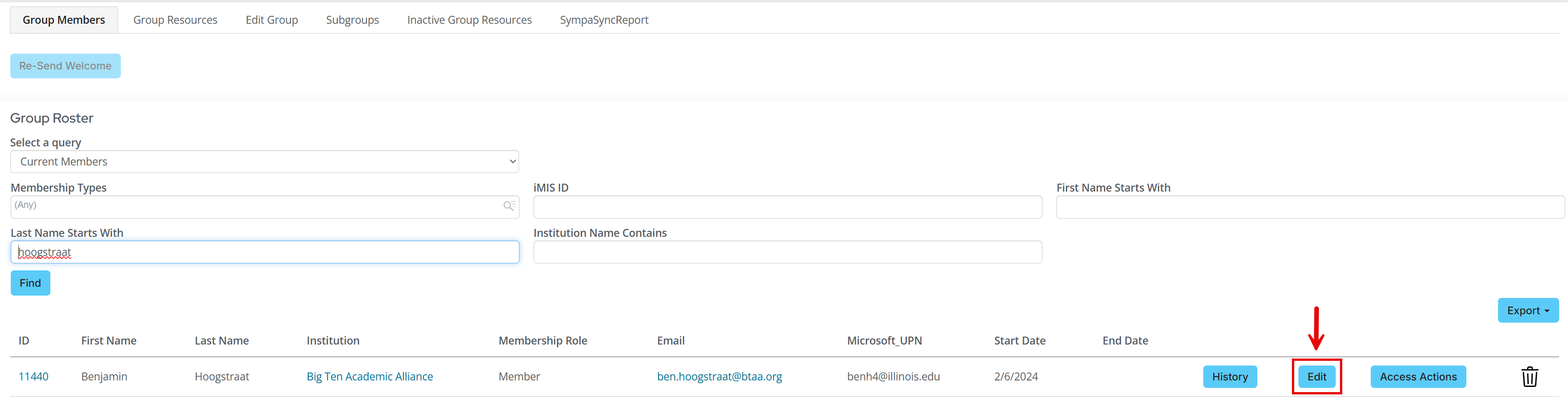
Task: Click the trash icon for Benjamin Hoogstraat
Action: click(x=1530, y=377)
